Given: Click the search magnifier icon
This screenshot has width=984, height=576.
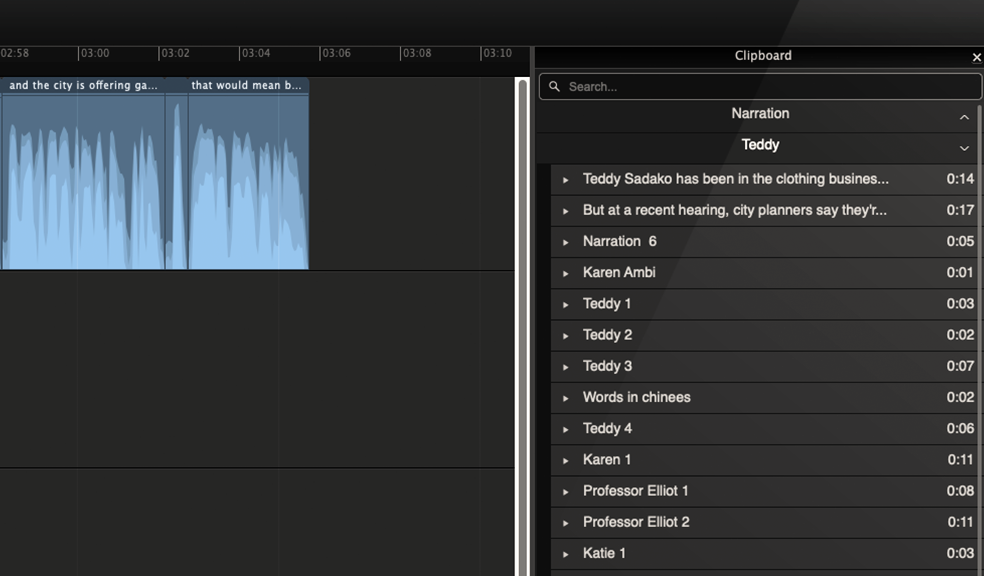Looking at the screenshot, I should tap(555, 87).
